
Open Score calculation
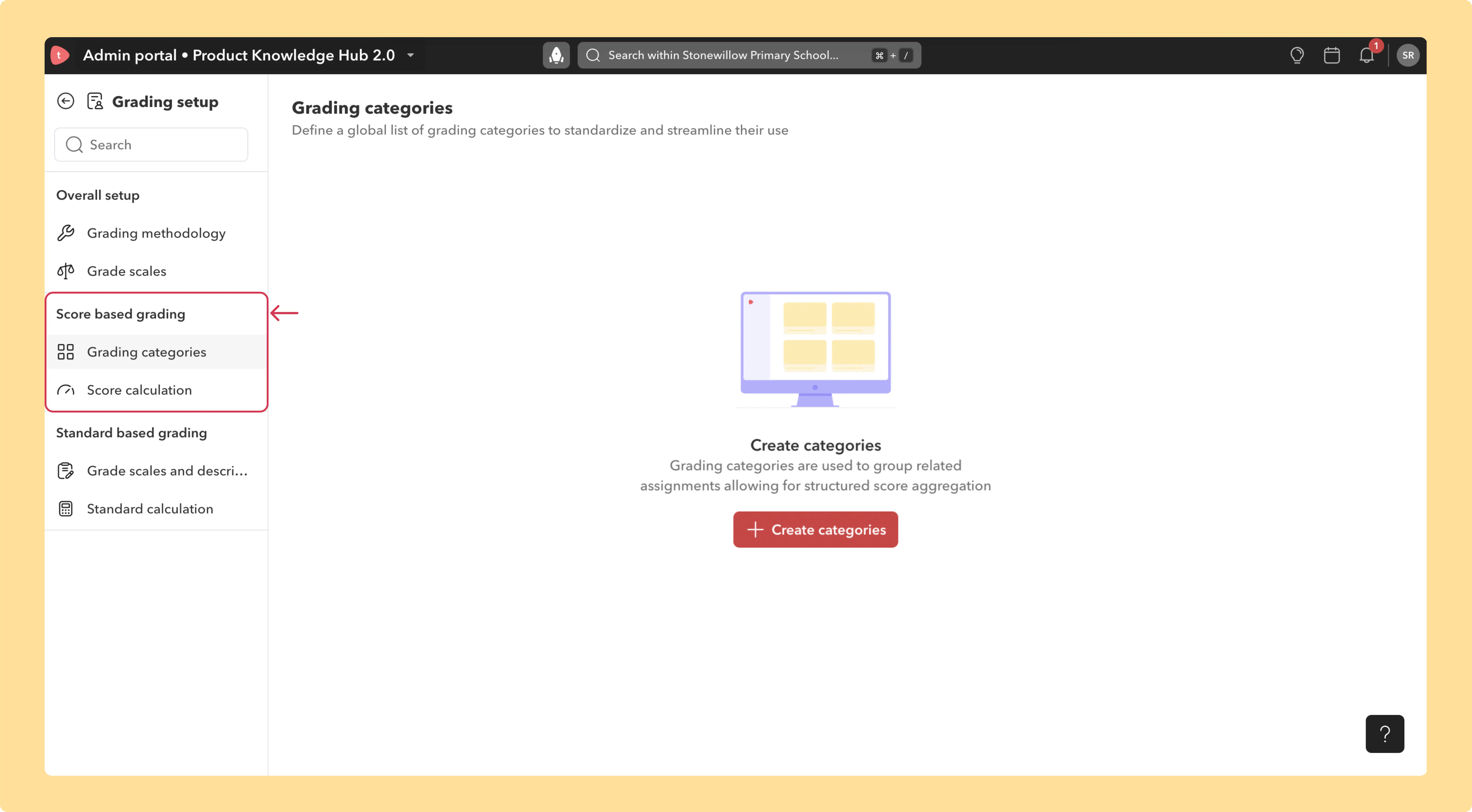[156, 390]
